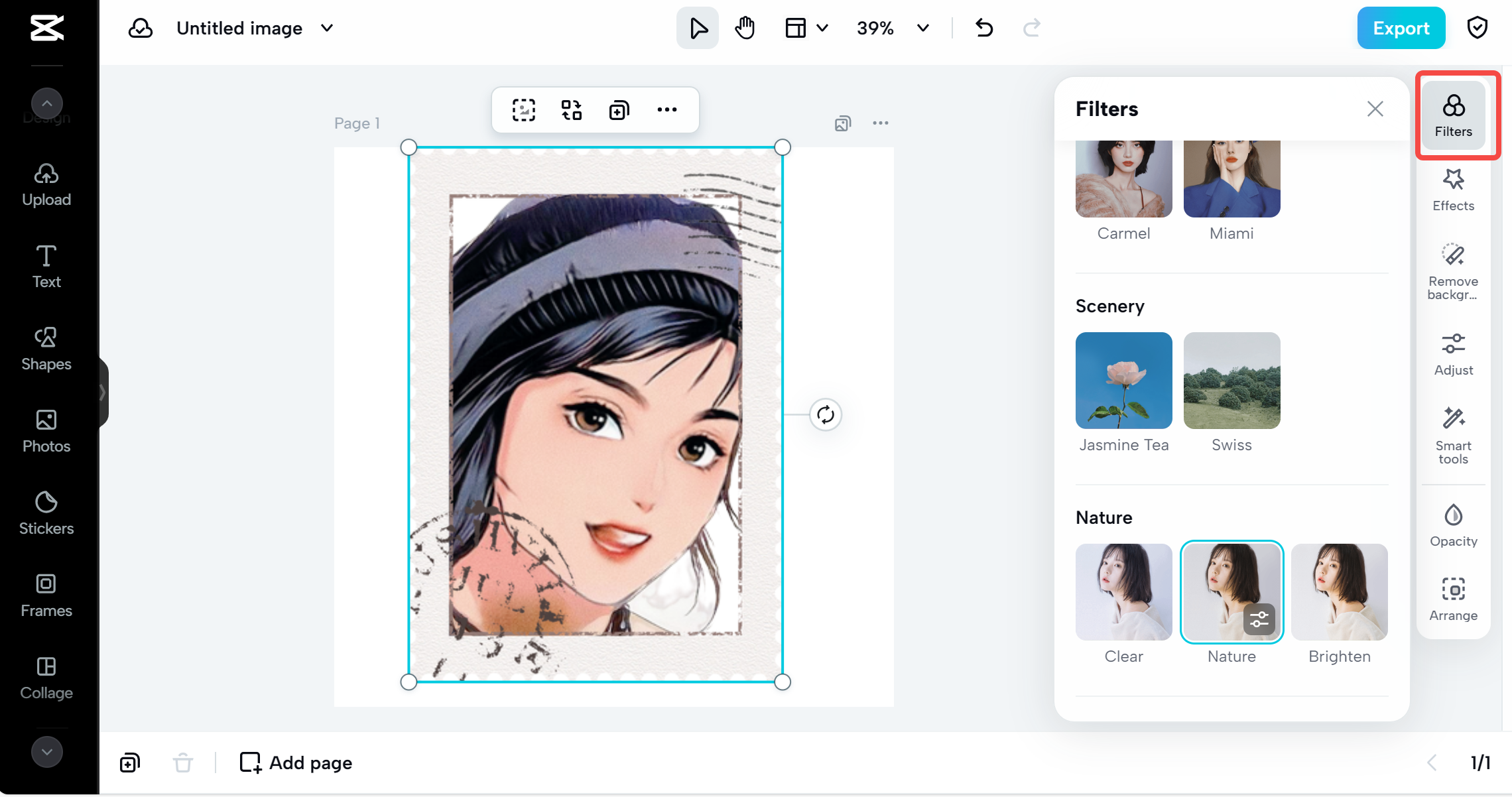Open the Stickers panel

(46, 511)
